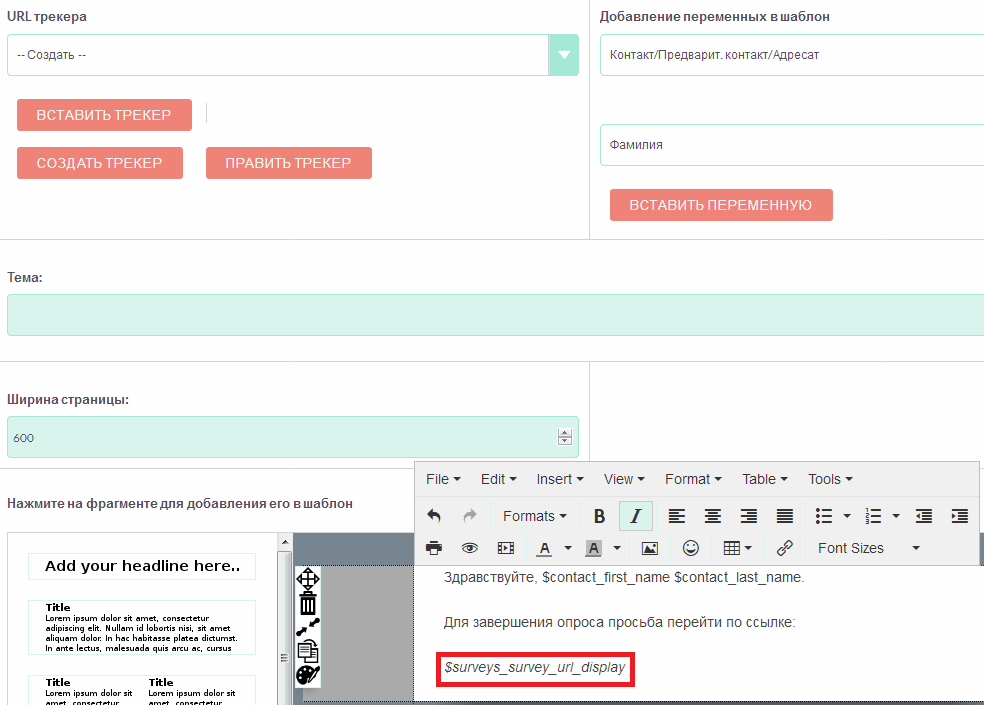This screenshot has width=984, height=705.
Task: Open the Tools menu
Action: click(830, 479)
